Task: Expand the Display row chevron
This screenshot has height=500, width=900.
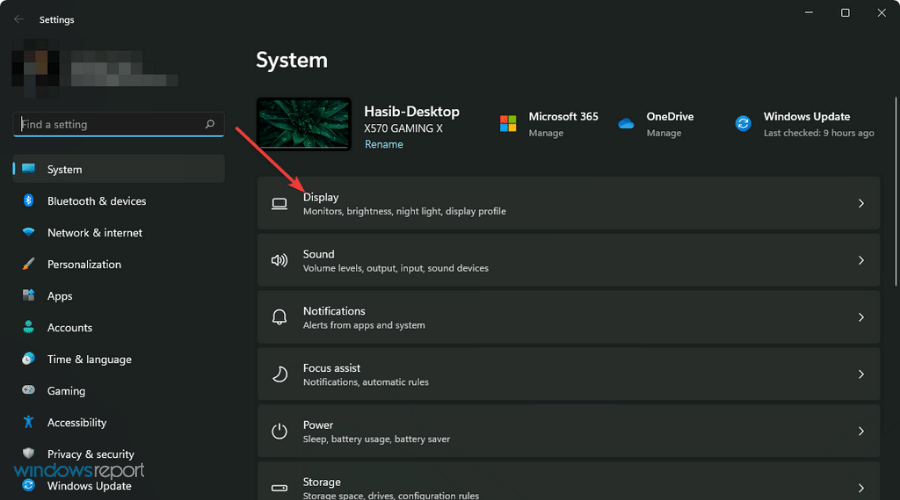Action: click(x=861, y=204)
